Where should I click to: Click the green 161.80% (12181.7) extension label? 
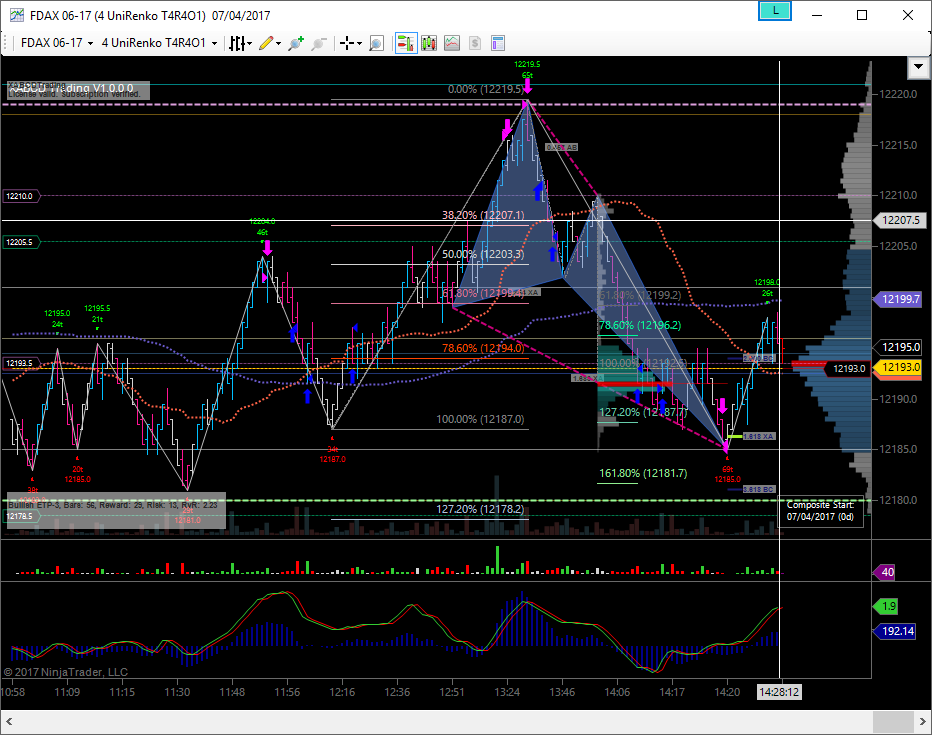click(x=643, y=474)
